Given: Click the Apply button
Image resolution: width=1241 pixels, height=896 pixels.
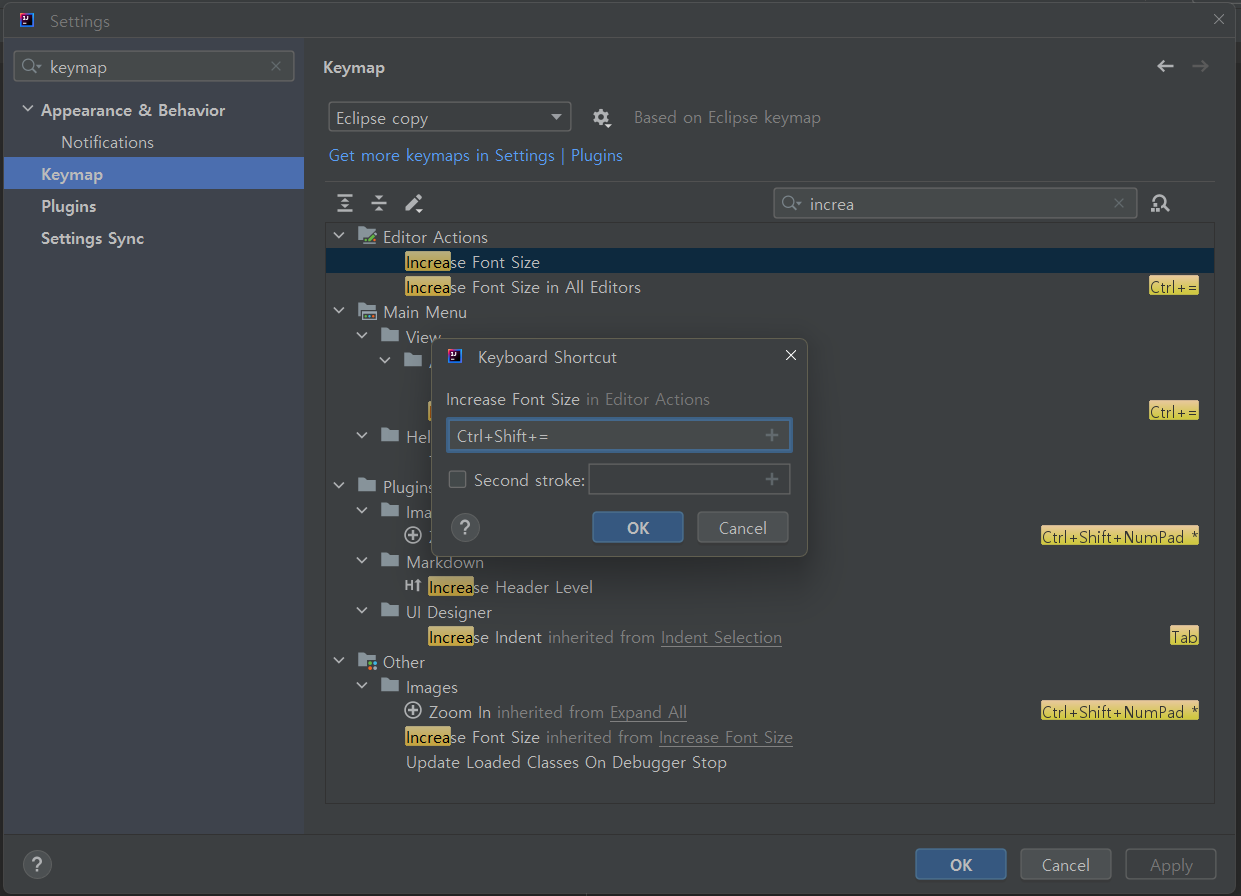Looking at the screenshot, I should coord(1171,865).
